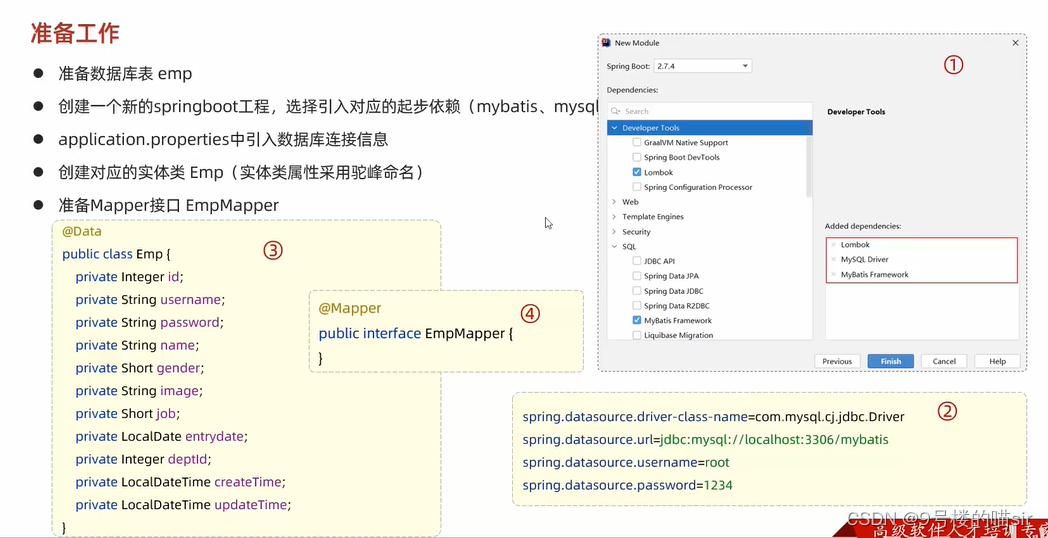This screenshot has width=1048, height=538.
Task: Check the Liquibase Migration dependency
Action: point(636,335)
